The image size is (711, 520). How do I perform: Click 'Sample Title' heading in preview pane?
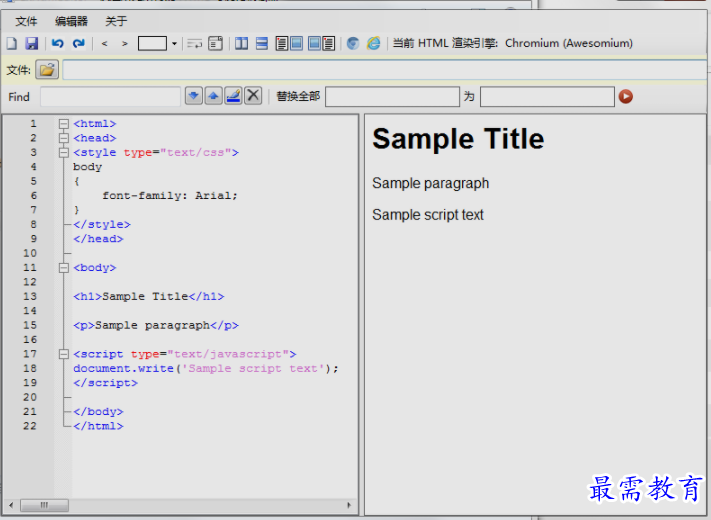pyautogui.click(x=458, y=139)
